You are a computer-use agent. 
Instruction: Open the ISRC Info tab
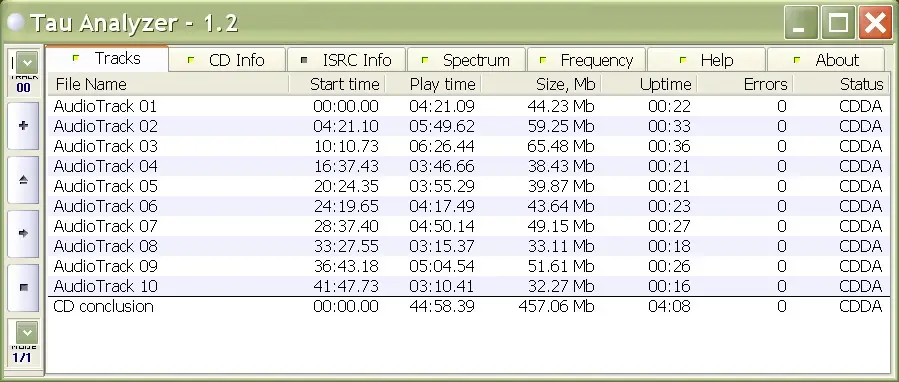[346, 60]
